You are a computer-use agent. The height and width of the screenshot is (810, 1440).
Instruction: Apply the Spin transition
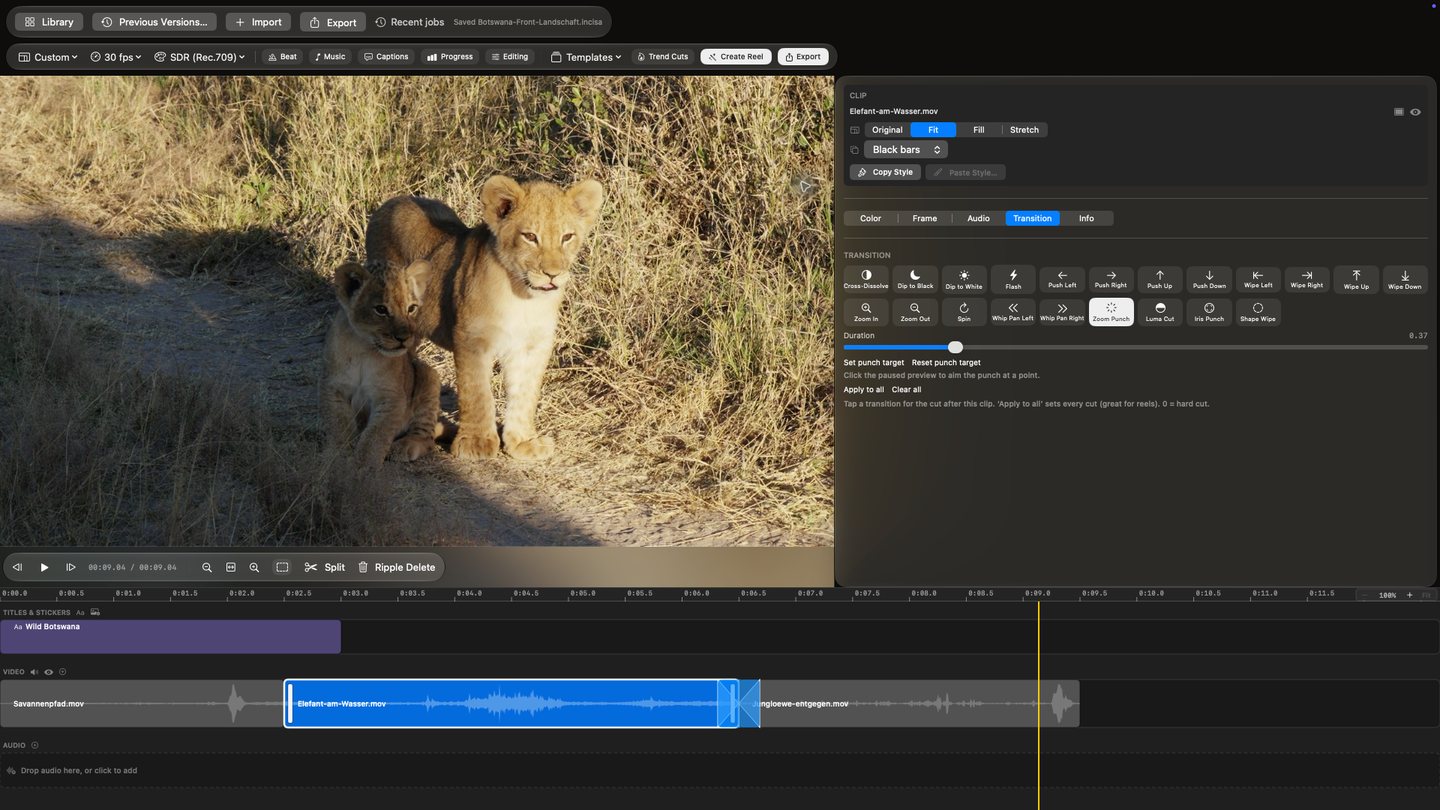pos(964,312)
